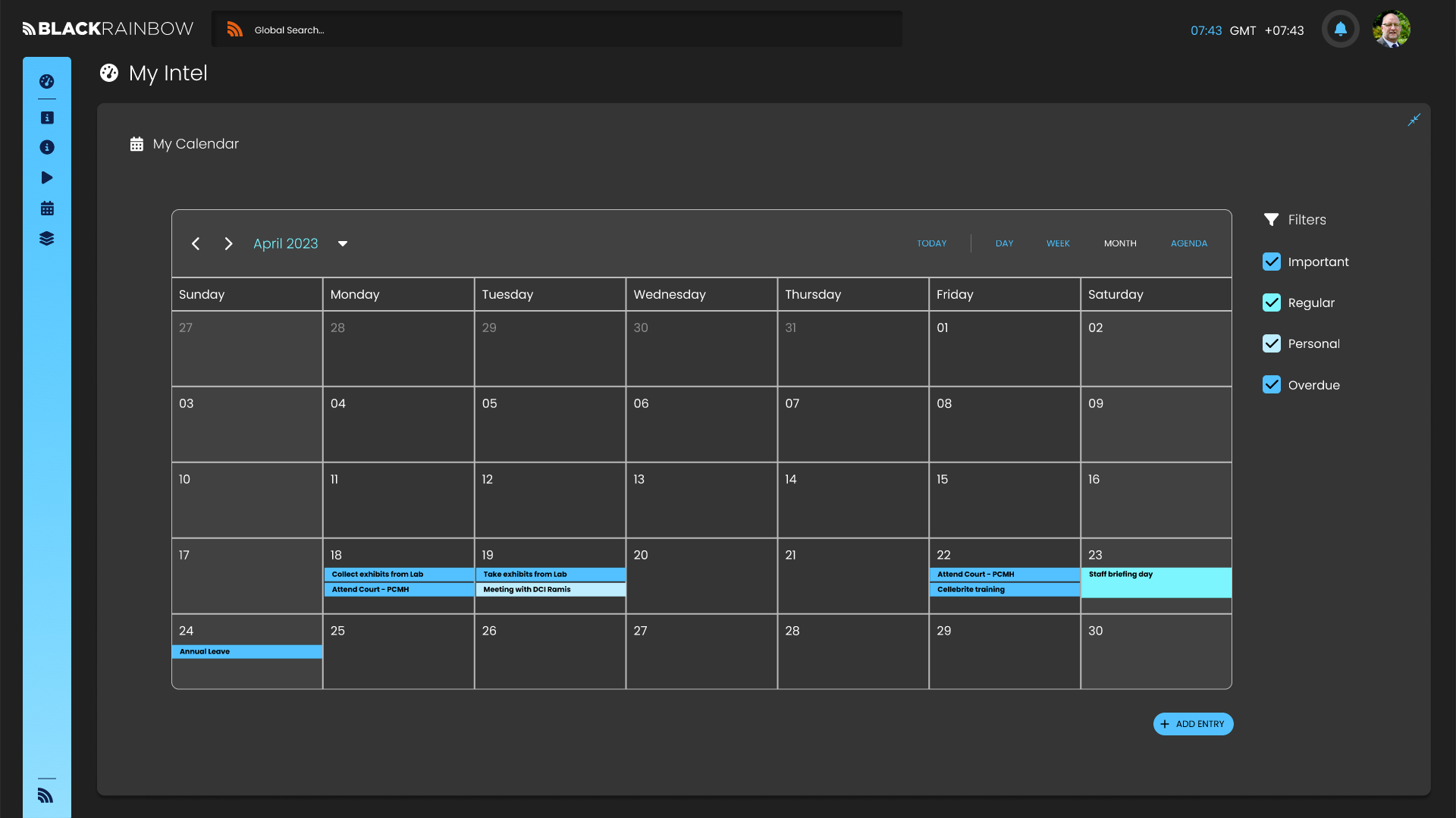
Task: Click the RSS feed icon at sidebar bottom
Action: point(46,795)
